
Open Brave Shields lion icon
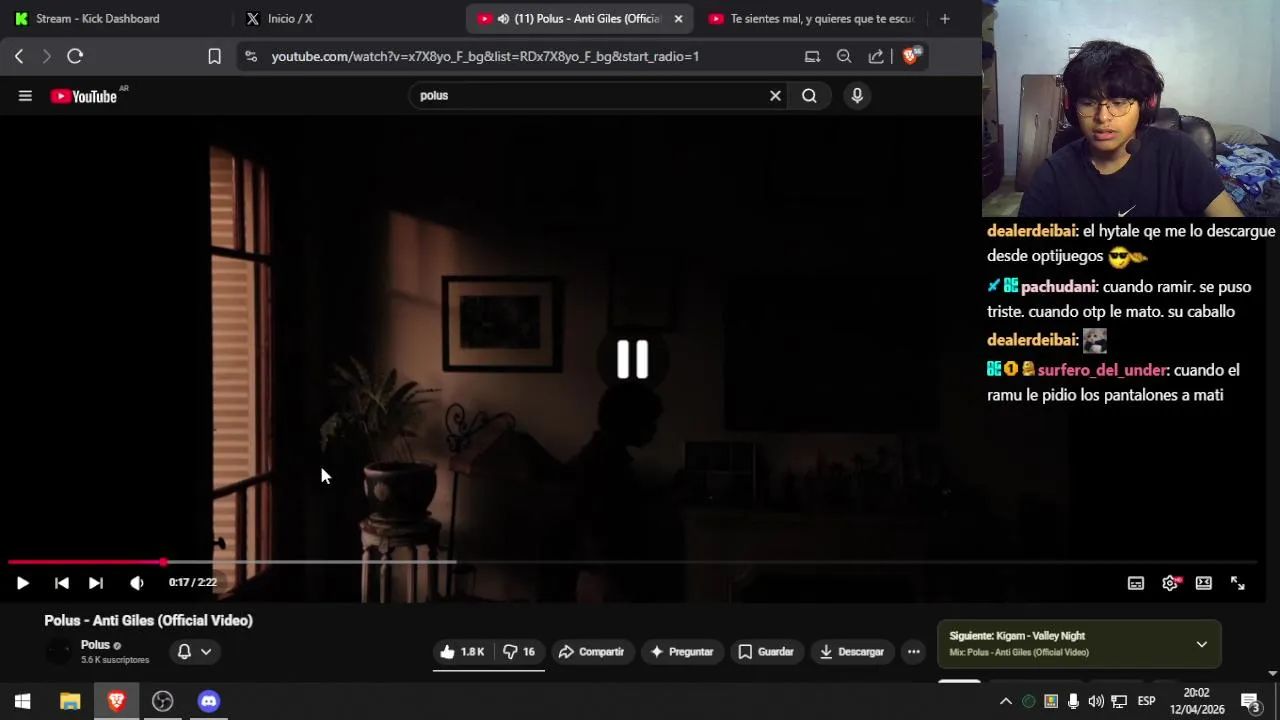tap(910, 56)
